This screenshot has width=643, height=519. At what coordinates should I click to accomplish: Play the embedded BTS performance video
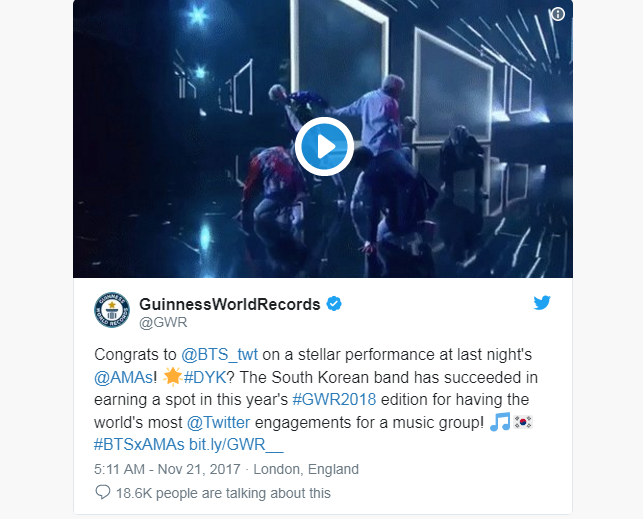tap(324, 146)
